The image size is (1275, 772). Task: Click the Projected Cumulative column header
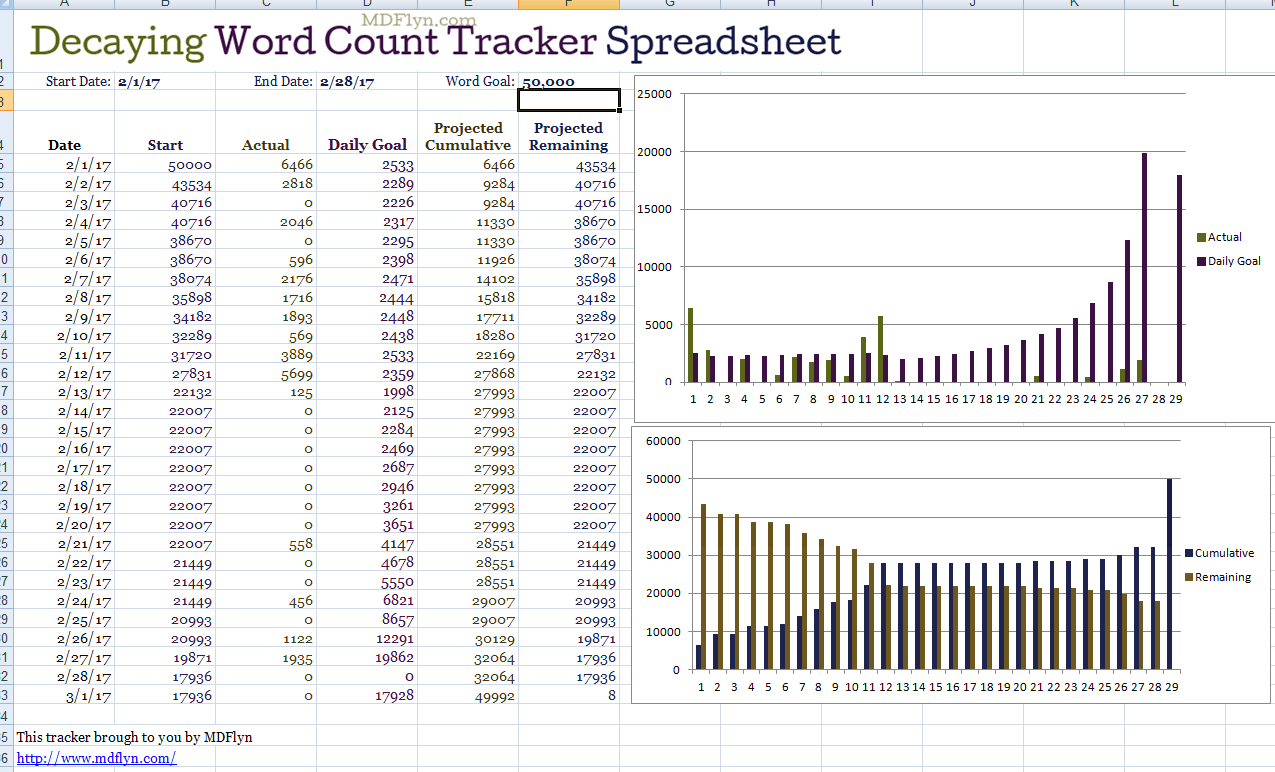468,136
